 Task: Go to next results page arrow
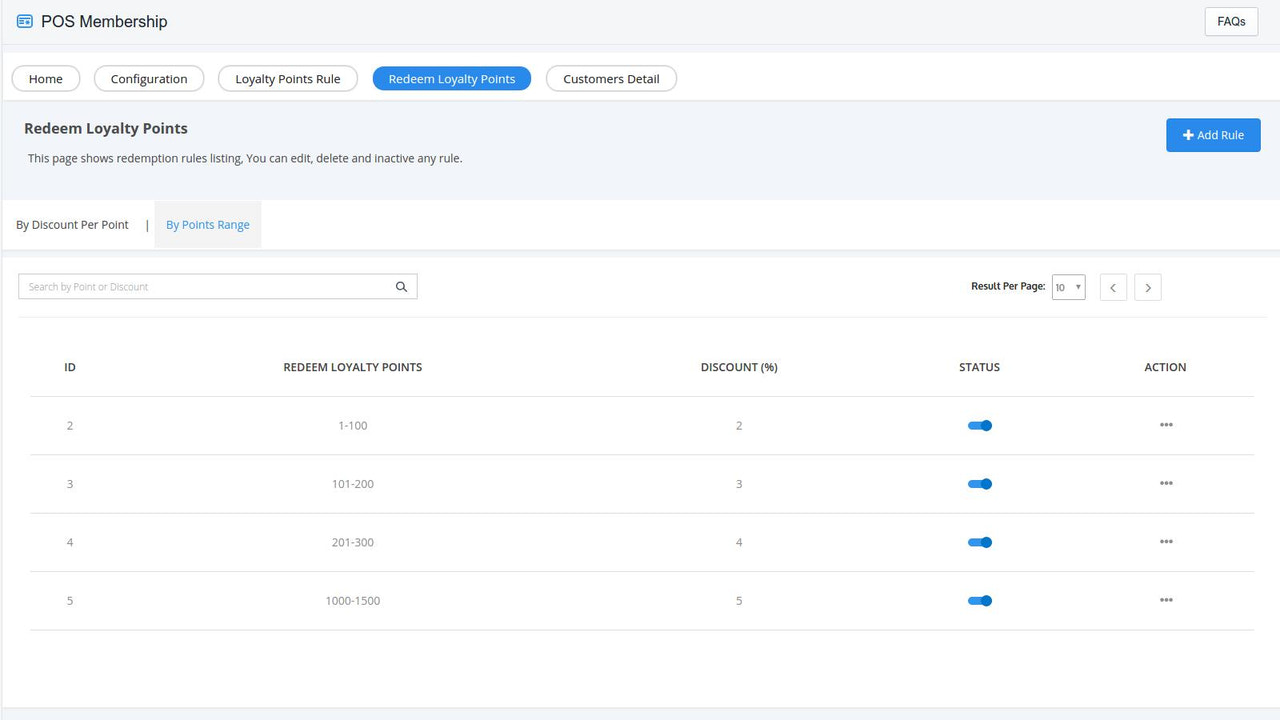point(1148,288)
